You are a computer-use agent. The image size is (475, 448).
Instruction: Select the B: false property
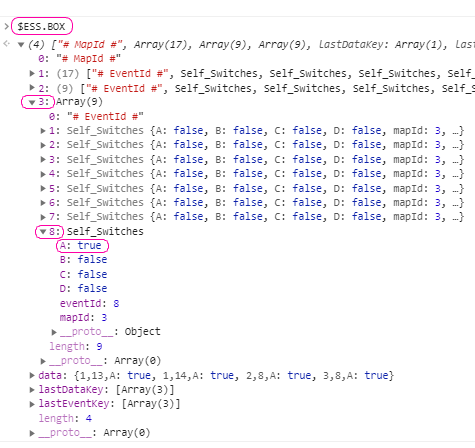click(83, 260)
